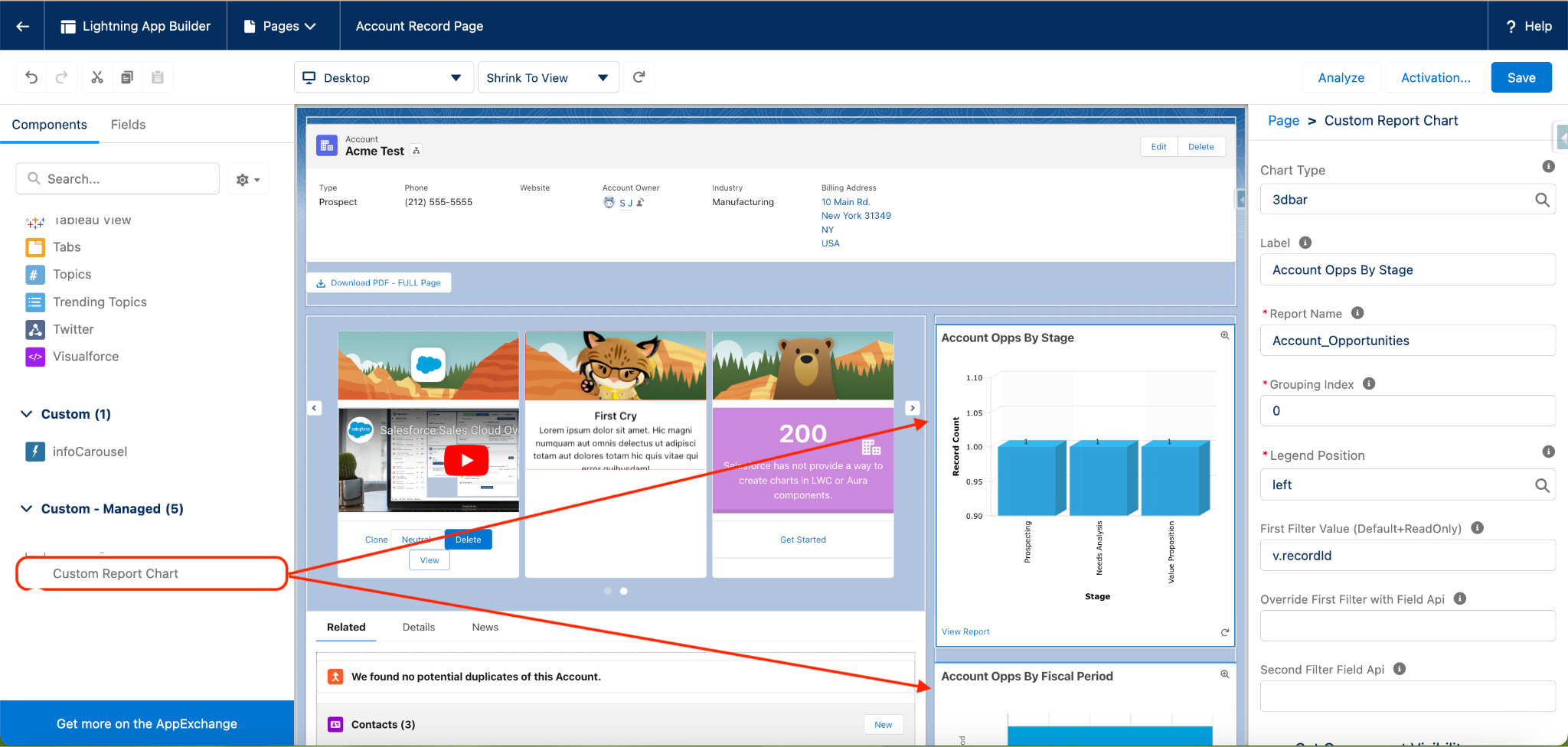Collapse the Custom (1) section

pos(26,414)
